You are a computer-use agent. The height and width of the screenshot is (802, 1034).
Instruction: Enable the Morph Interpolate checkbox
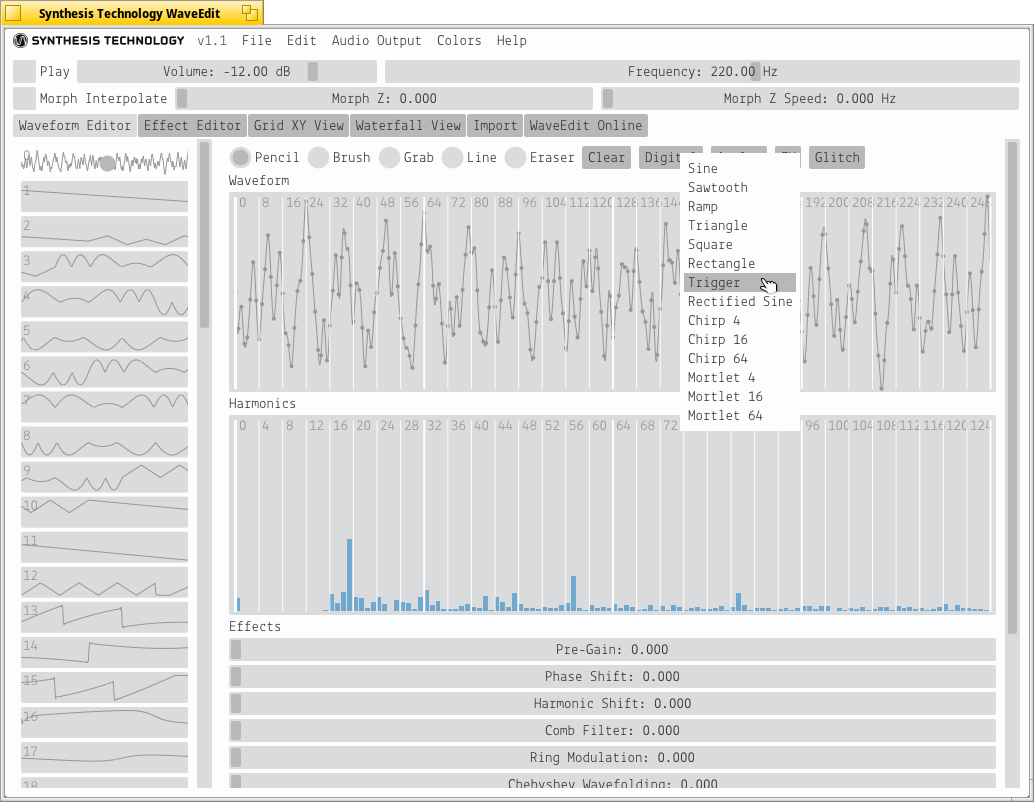point(24,98)
